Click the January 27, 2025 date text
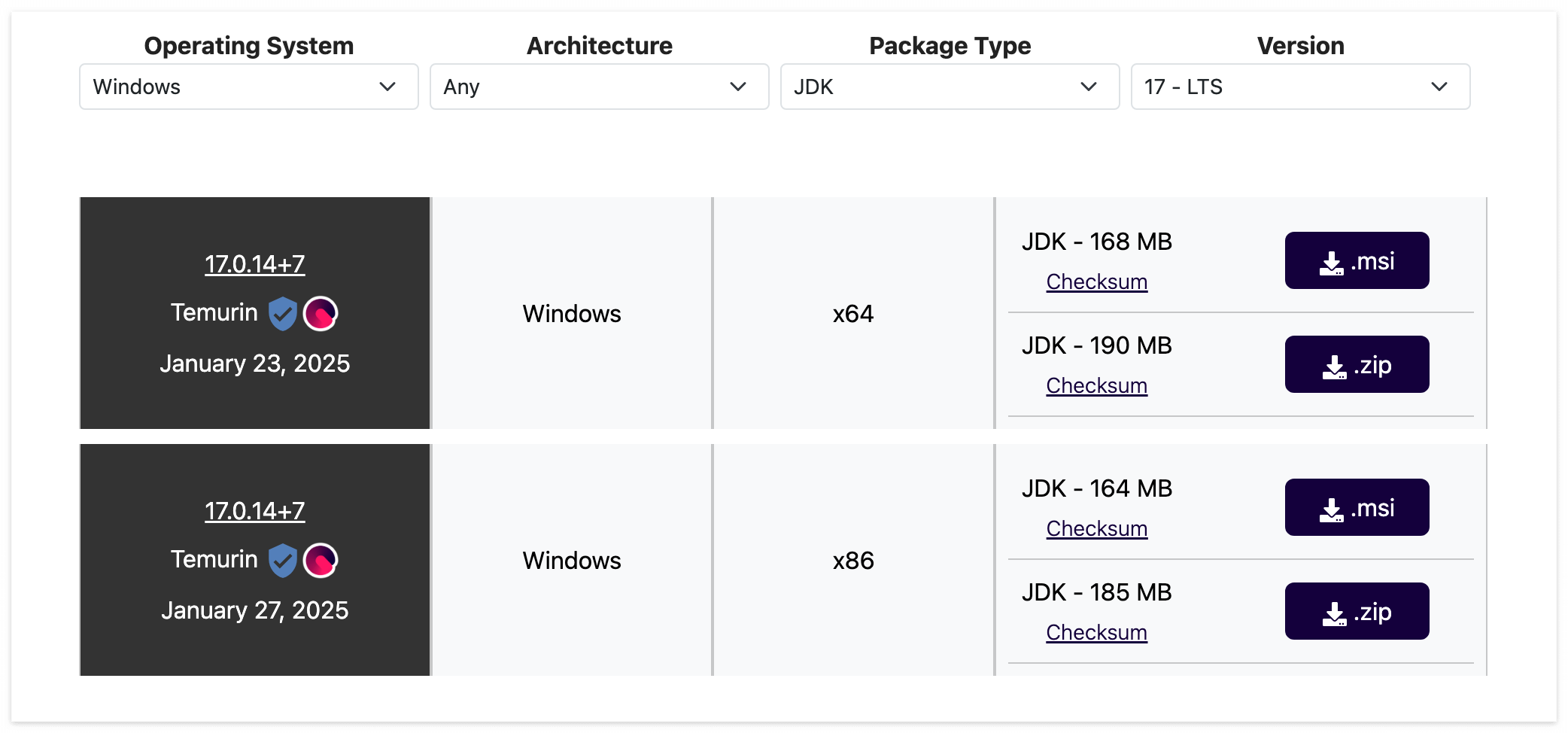 (255, 610)
